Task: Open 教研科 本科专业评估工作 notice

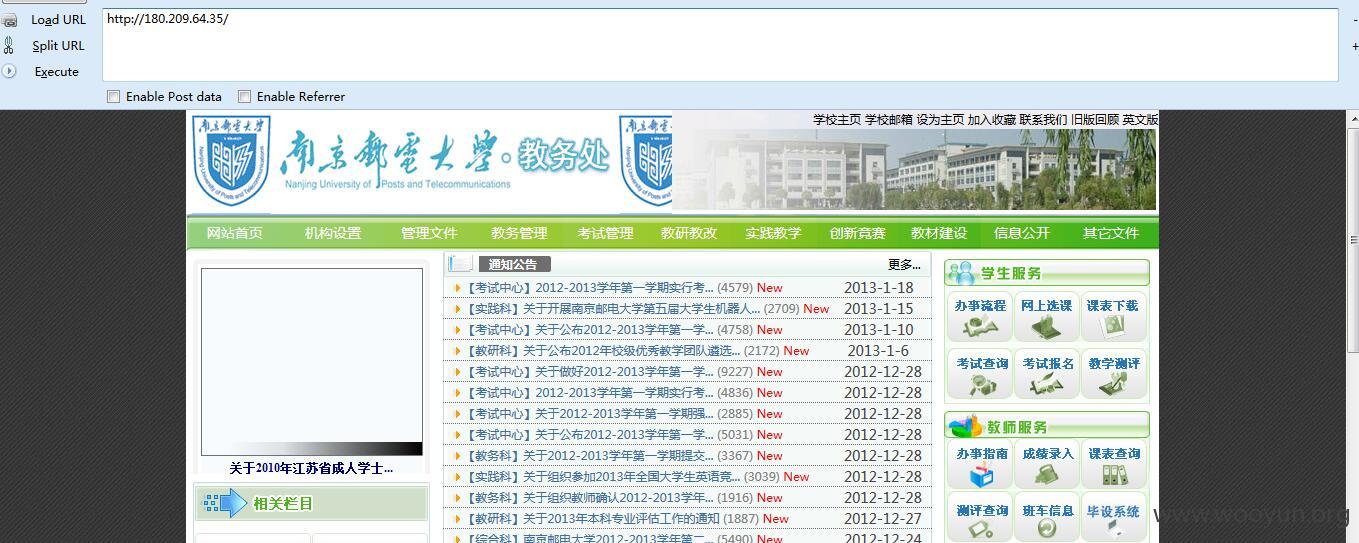Action: (593, 518)
